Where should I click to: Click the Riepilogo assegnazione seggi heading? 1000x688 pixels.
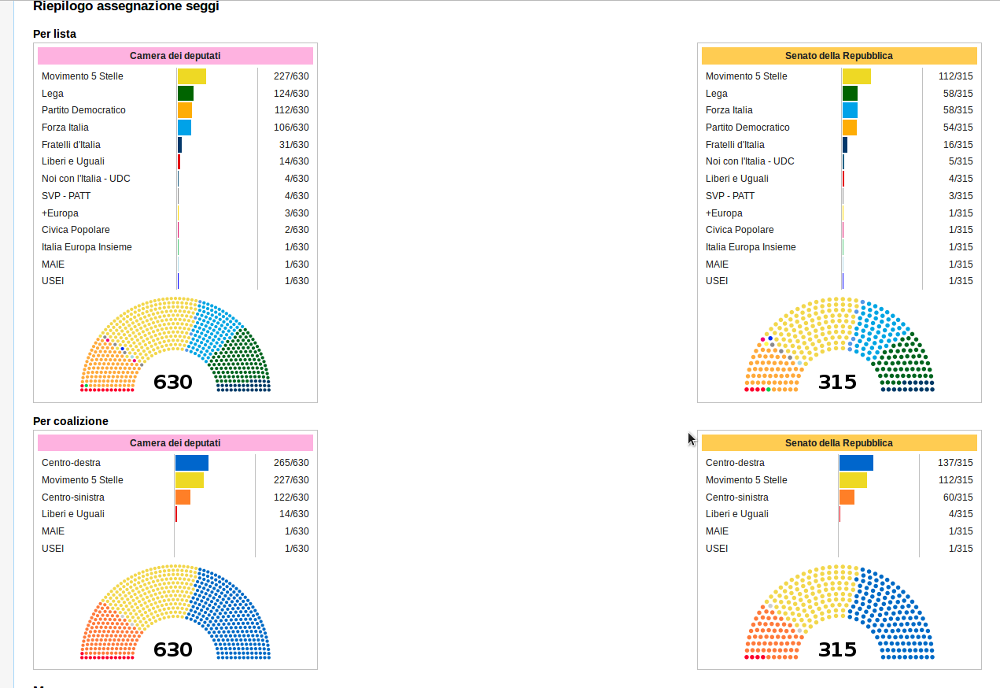click(126, 7)
